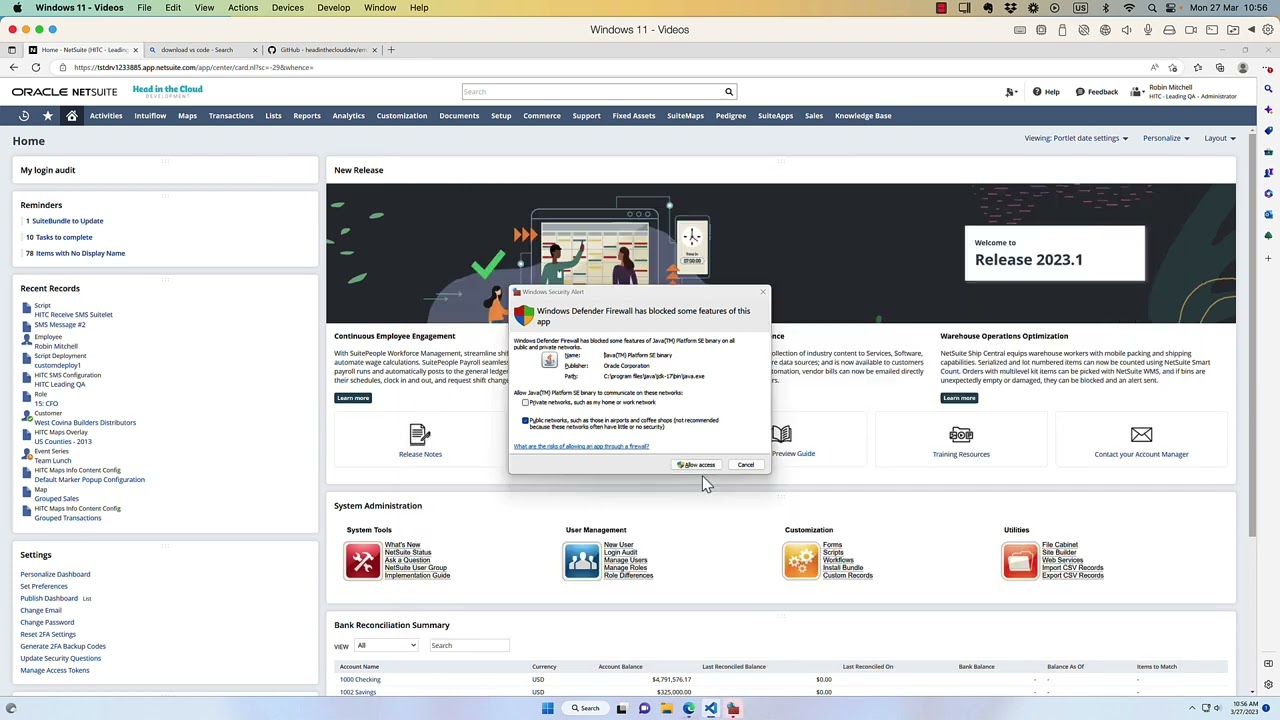Click the Contact your Account Manager envelope icon
Viewport: 1280px width, 720px height.
tap(1141, 435)
